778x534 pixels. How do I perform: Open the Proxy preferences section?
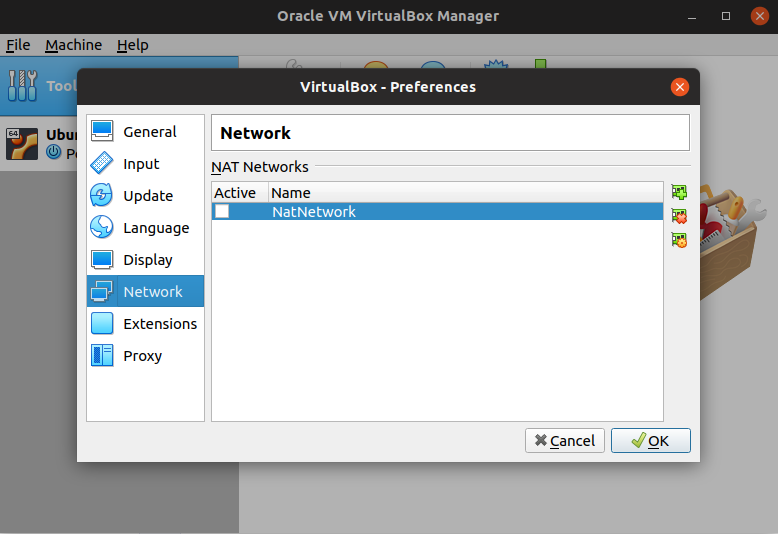coord(145,355)
